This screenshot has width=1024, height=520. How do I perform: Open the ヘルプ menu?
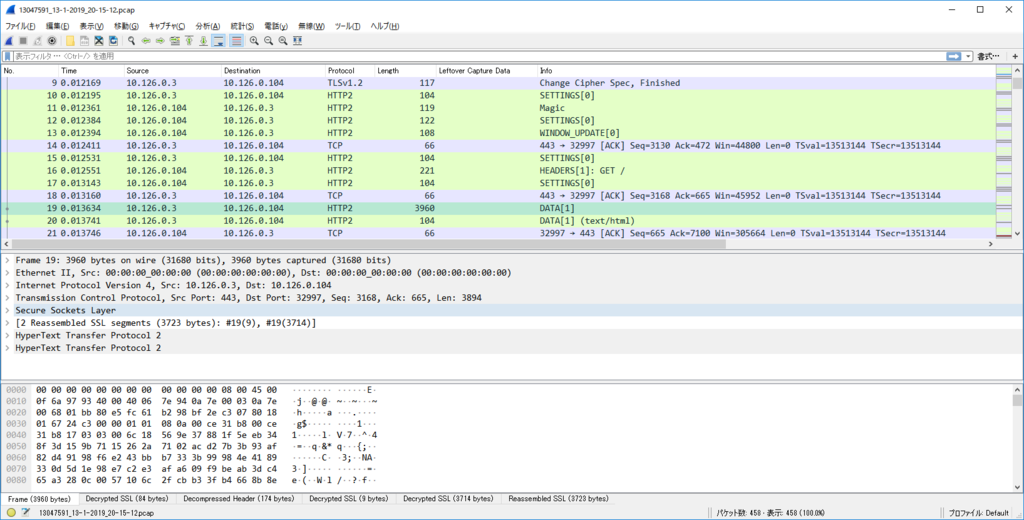point(385,26)
